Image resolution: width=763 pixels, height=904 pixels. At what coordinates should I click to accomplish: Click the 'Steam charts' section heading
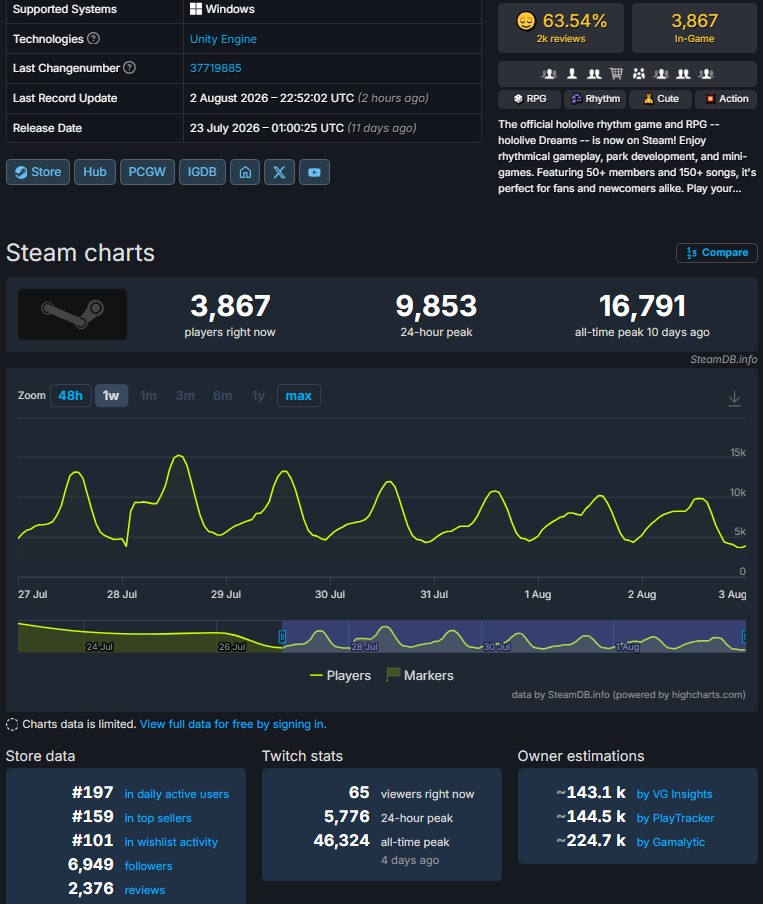[80, 253]
